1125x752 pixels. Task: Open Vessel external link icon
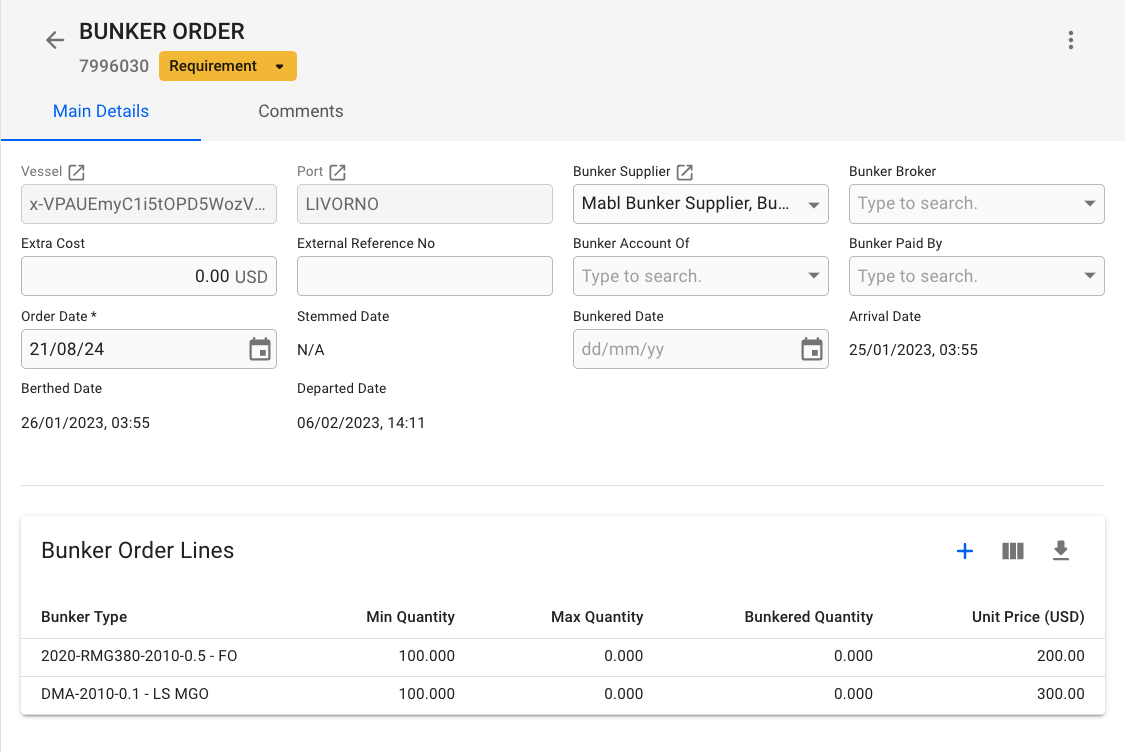(x=76, y=172)
